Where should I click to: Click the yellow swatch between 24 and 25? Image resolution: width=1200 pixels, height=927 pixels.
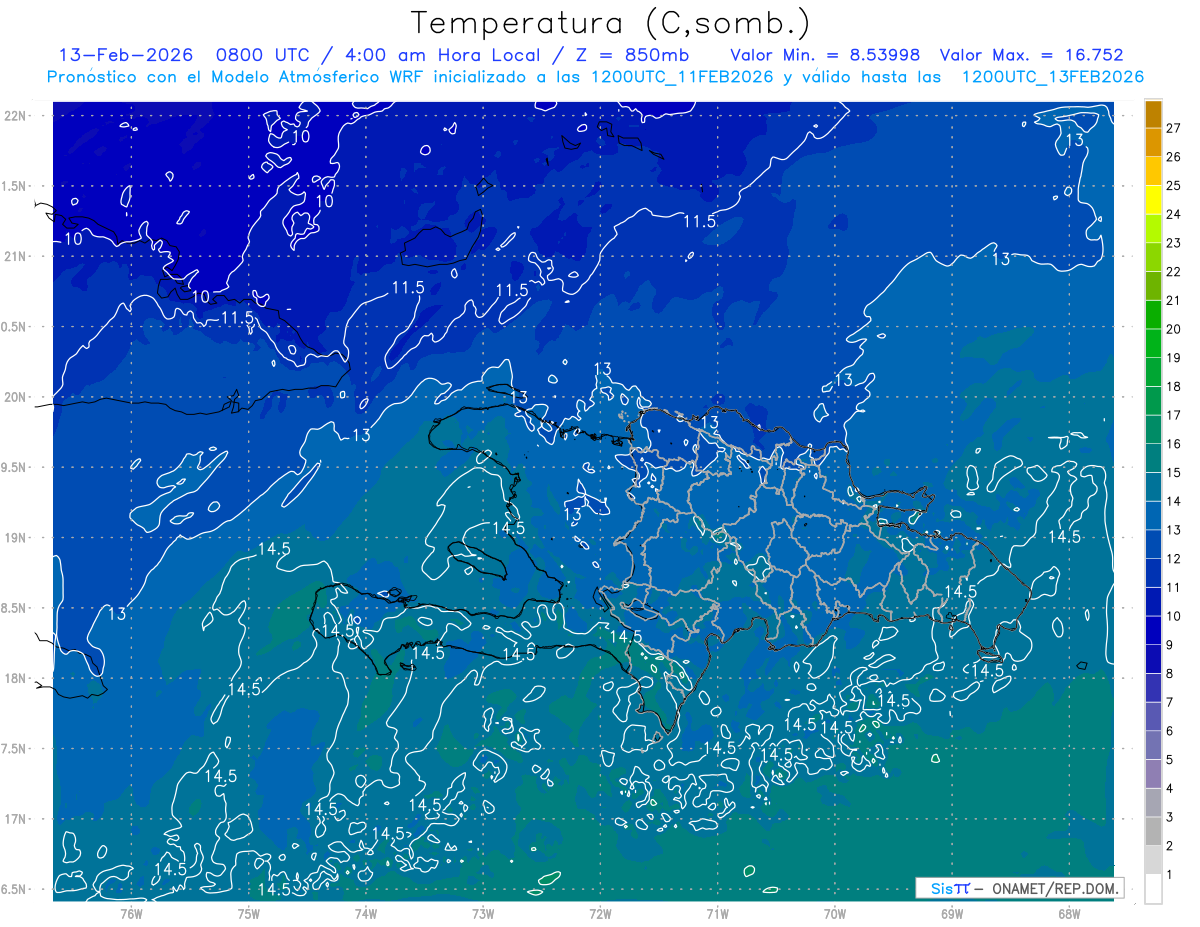(x=1153, y=200)
